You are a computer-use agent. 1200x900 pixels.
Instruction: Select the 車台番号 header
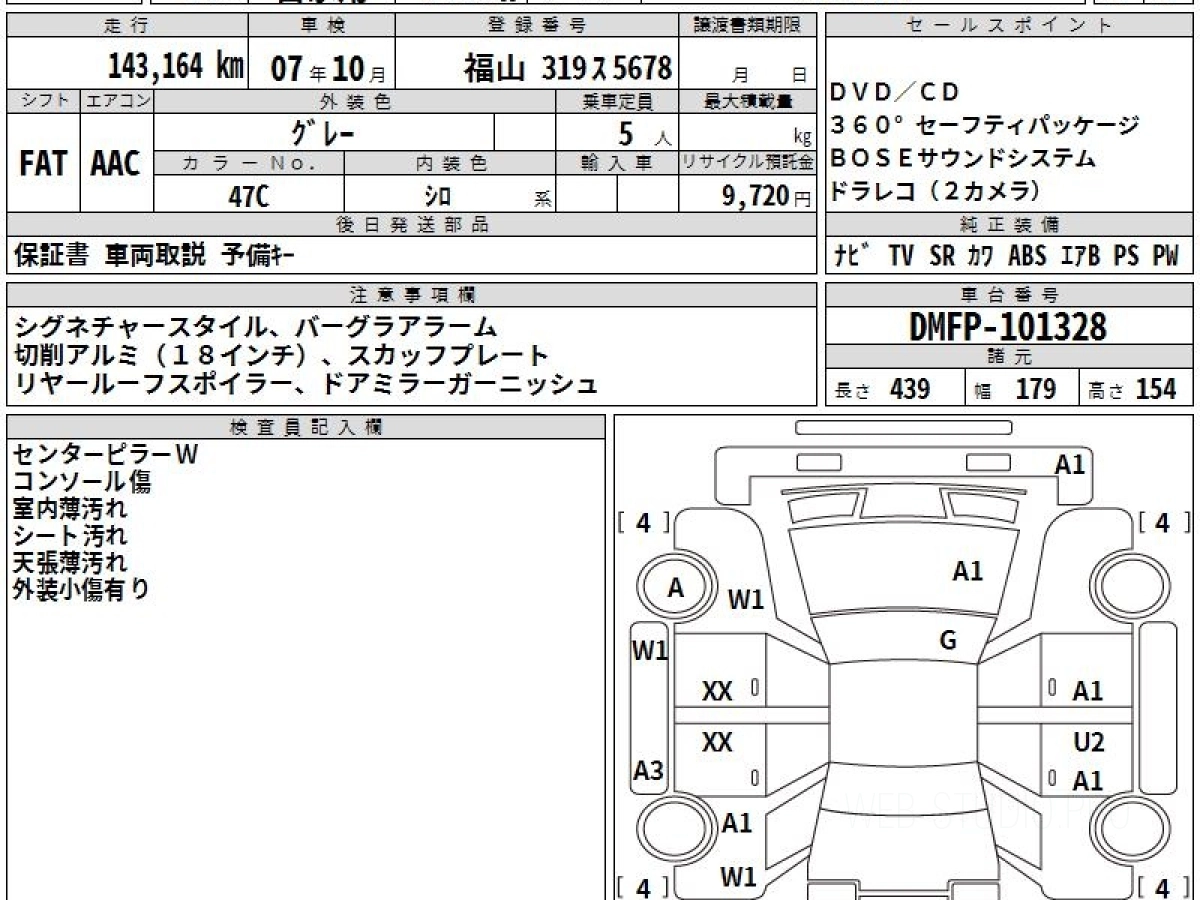pos(1009,295)
